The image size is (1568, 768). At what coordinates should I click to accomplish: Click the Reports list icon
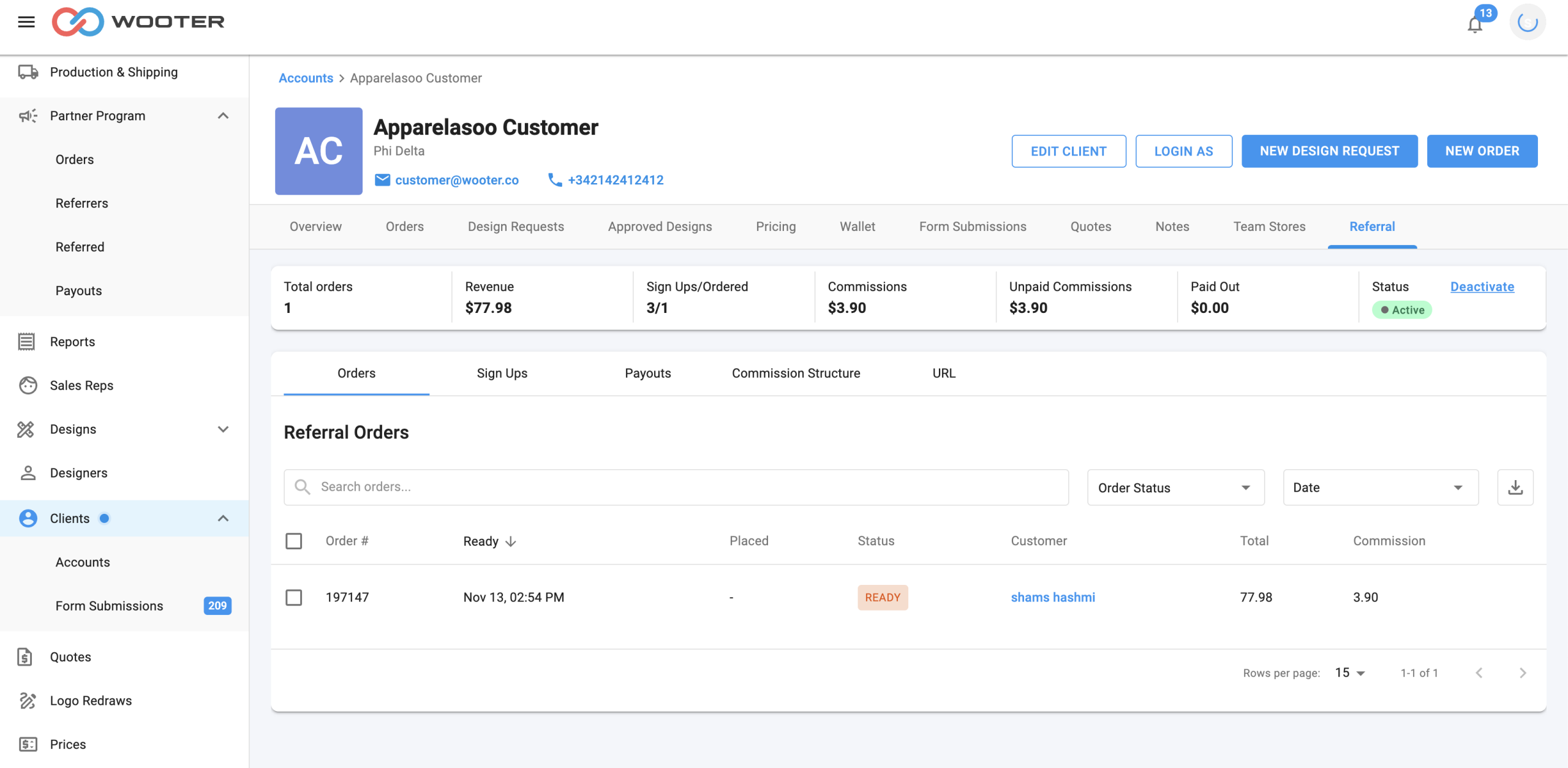26,342
